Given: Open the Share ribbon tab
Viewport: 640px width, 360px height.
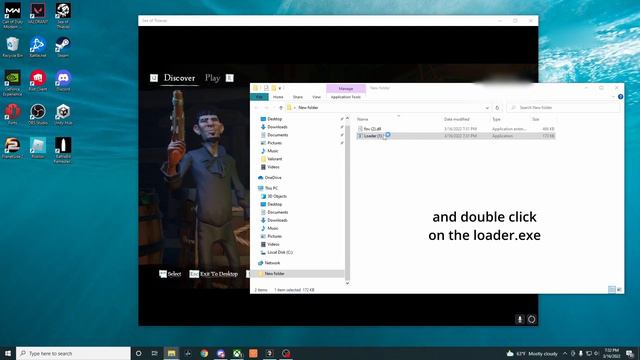Looking at the screenshot, I should [298, 97].
